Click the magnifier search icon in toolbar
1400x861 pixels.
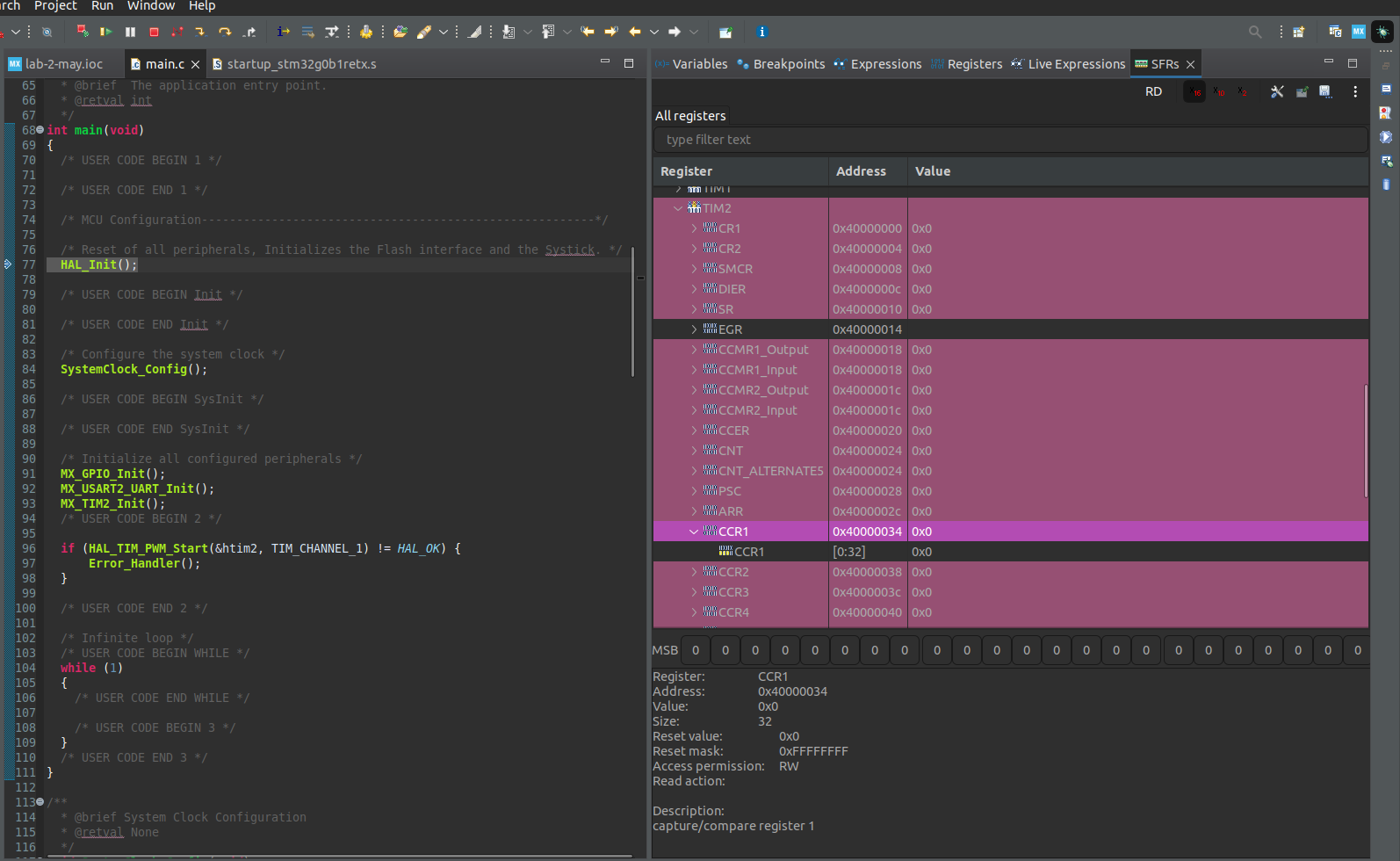tap(1255, 32)
